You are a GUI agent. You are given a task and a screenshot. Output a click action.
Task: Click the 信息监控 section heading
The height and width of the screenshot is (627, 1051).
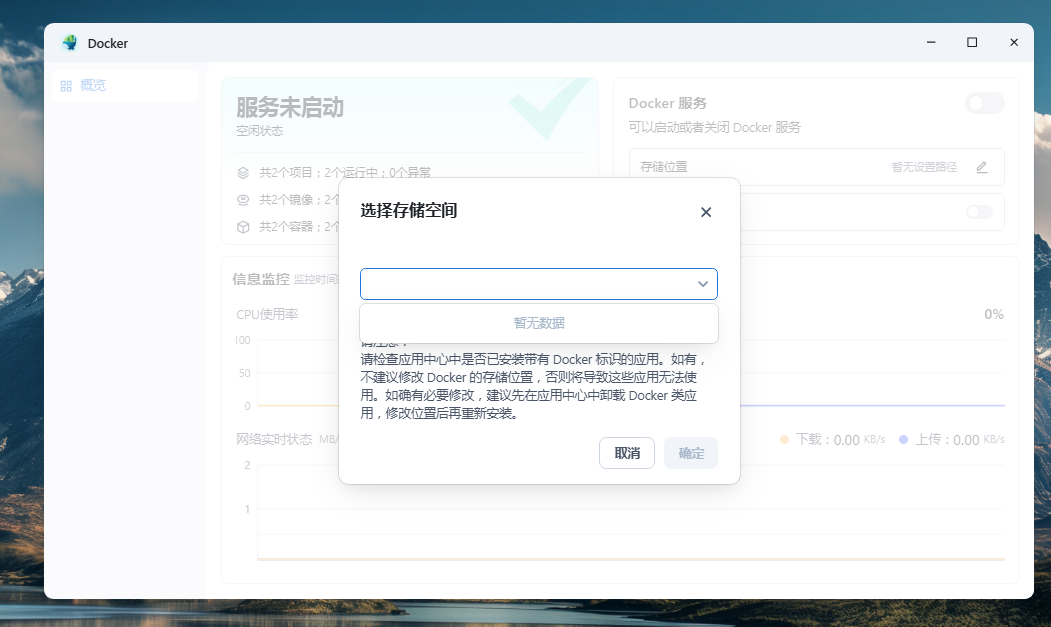(261, 279)
